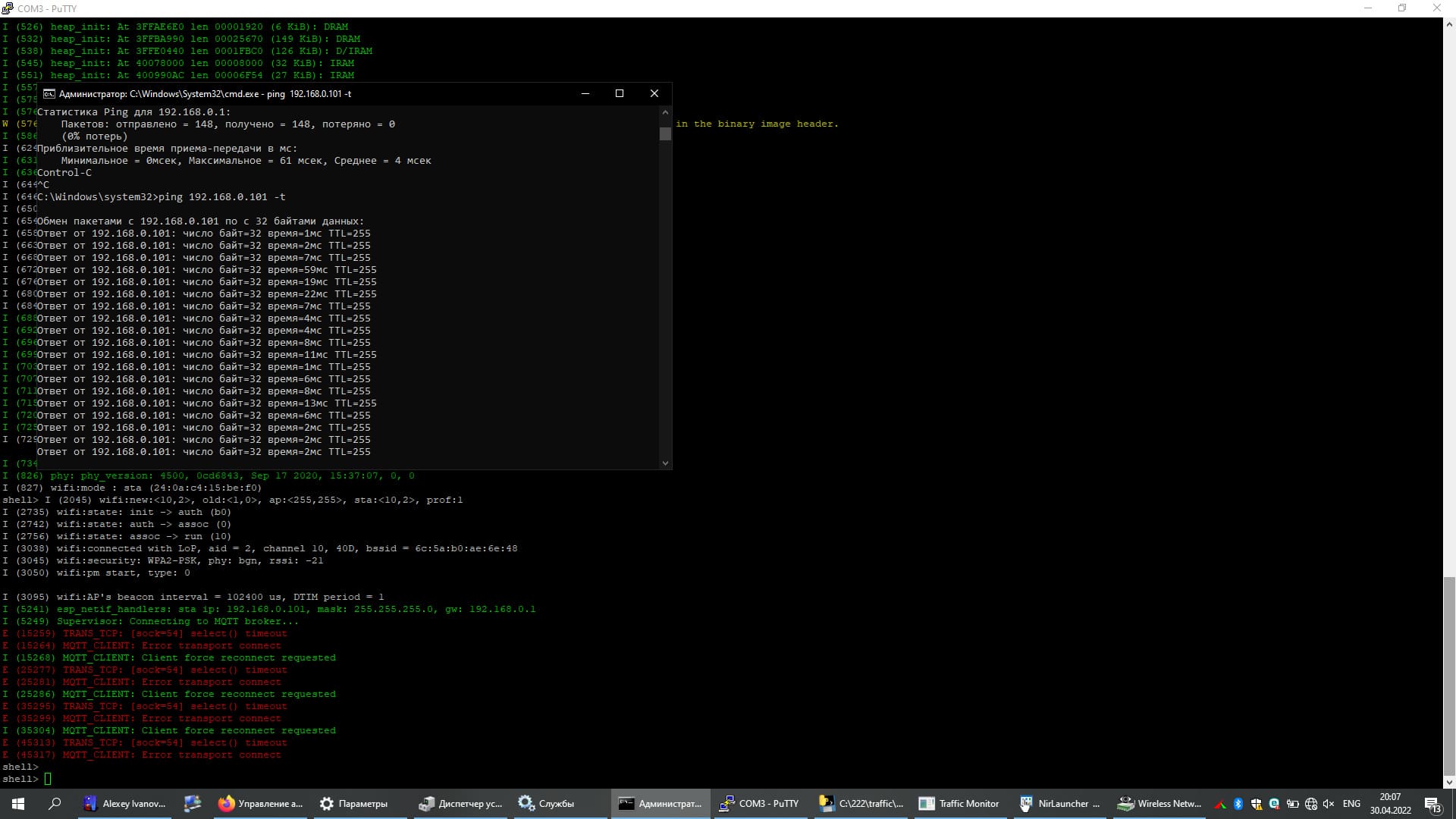Open cmd.exe window system menu icon

point(49,94)
